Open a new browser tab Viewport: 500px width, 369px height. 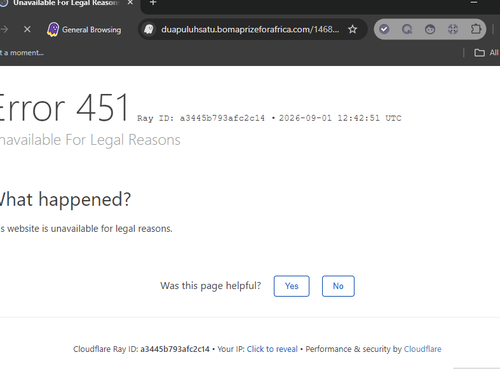pyautogui.click(x=153, y=3)
